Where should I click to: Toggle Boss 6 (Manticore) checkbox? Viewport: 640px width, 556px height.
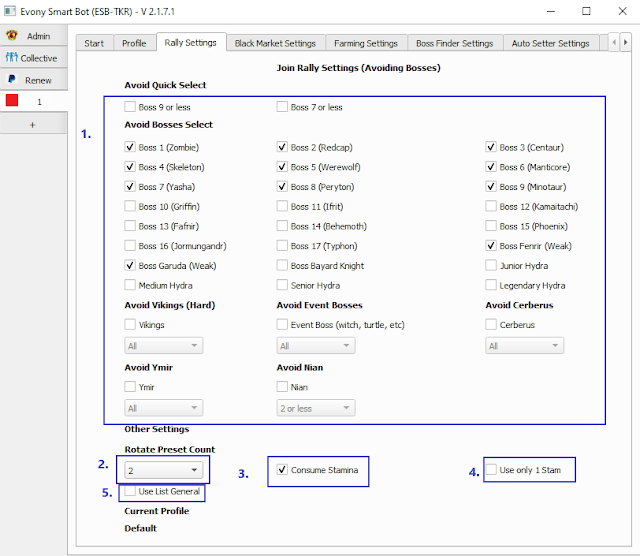coord(491,167)
